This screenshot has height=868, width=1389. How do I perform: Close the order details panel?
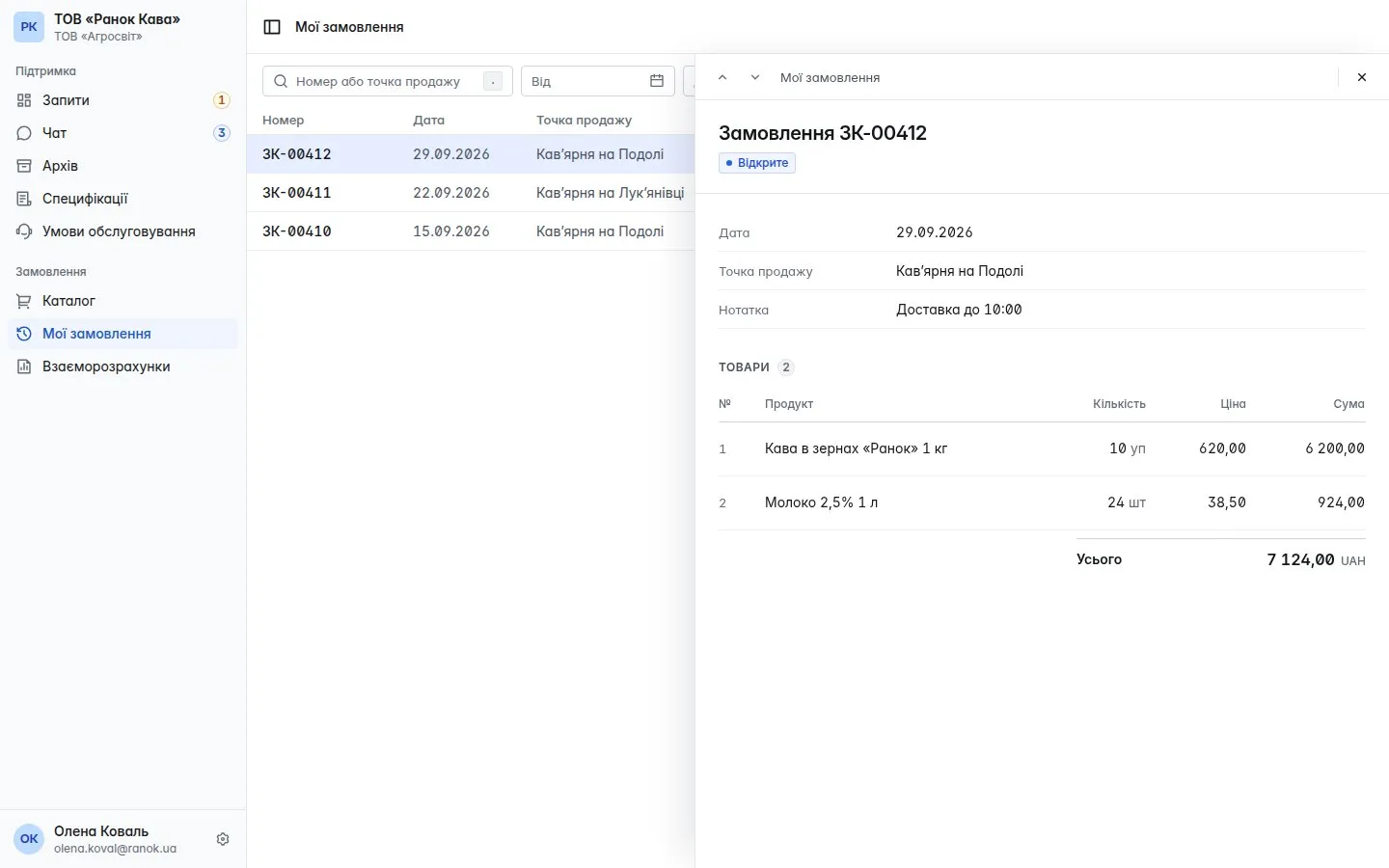(x=1362, y=77)
